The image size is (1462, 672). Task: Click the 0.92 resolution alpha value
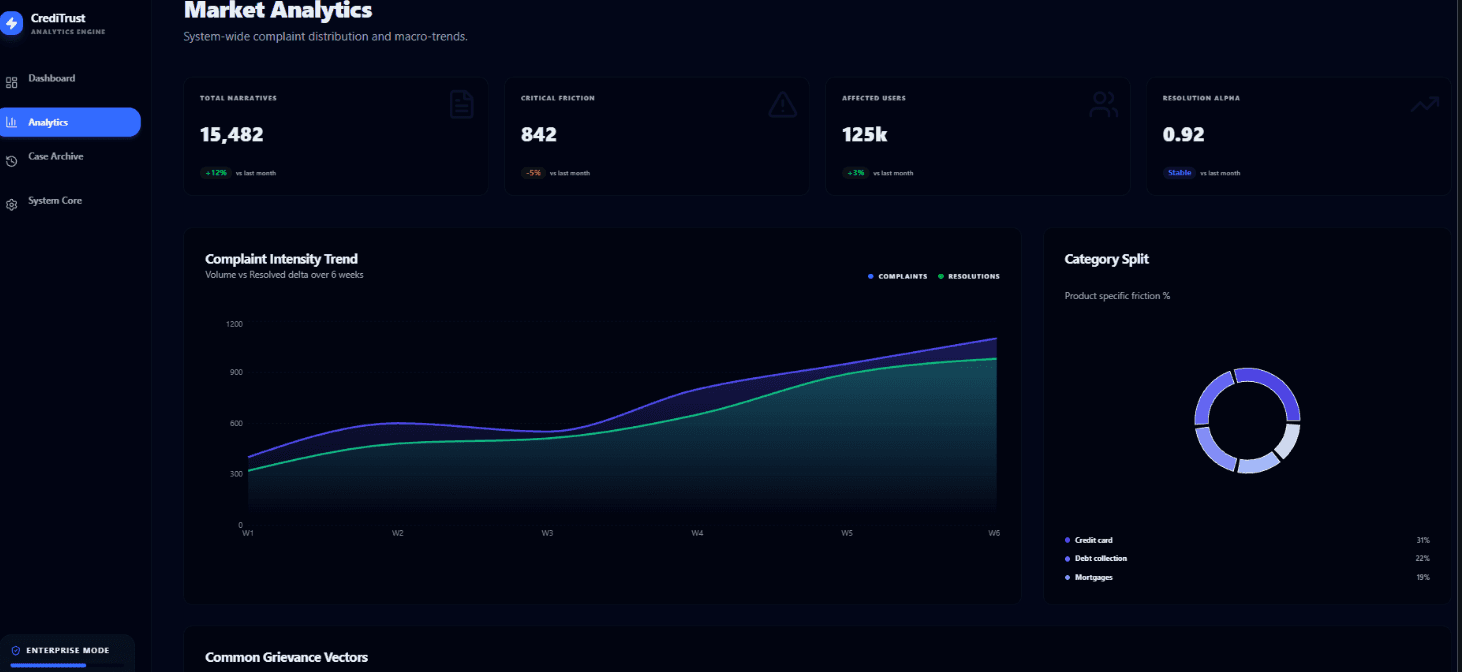tap(1184, 135)
